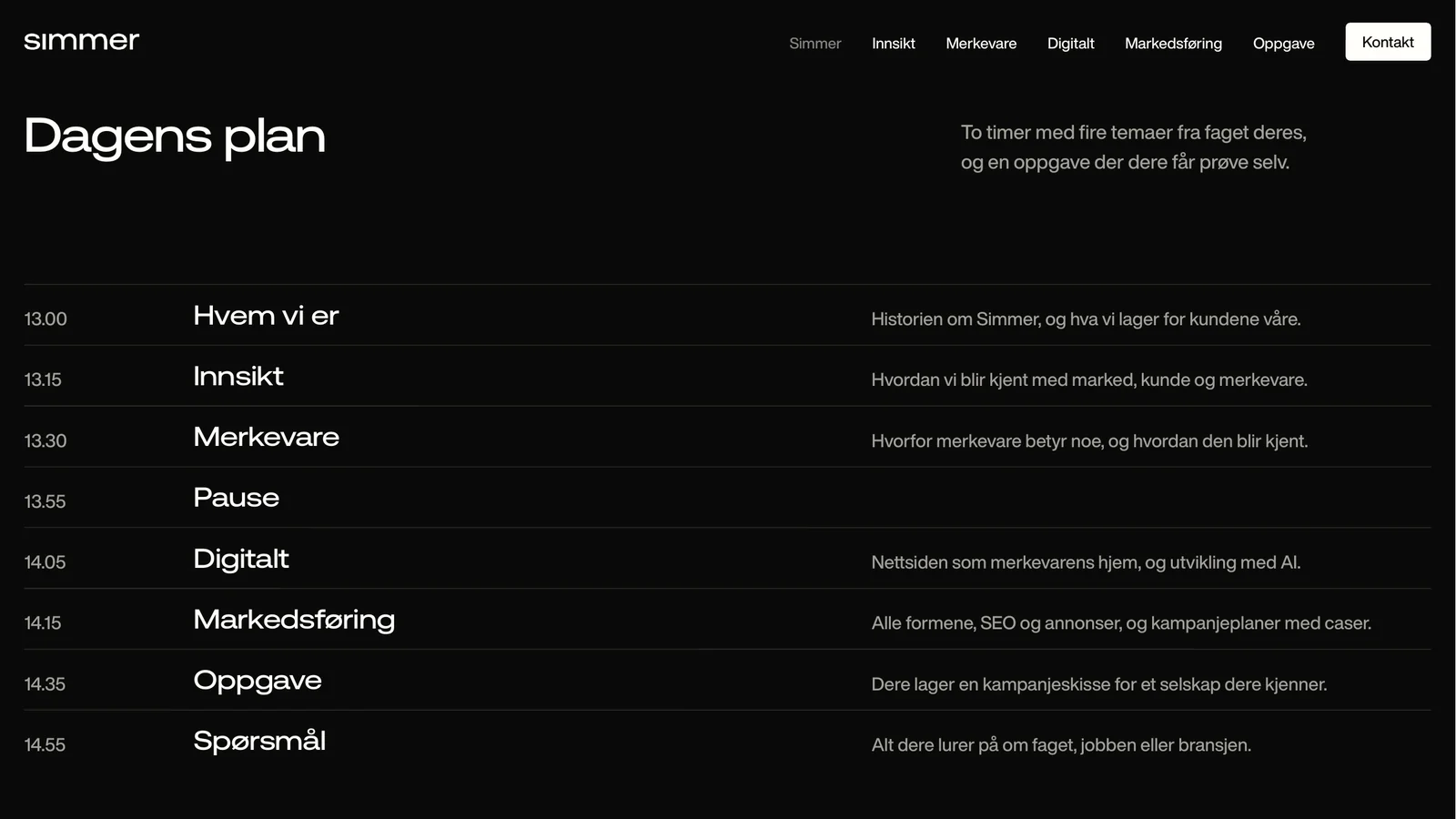Select the Pause row at 13.55
Image resolution: width=1456 pixels, height=819 pixels.
click(727, 498)
